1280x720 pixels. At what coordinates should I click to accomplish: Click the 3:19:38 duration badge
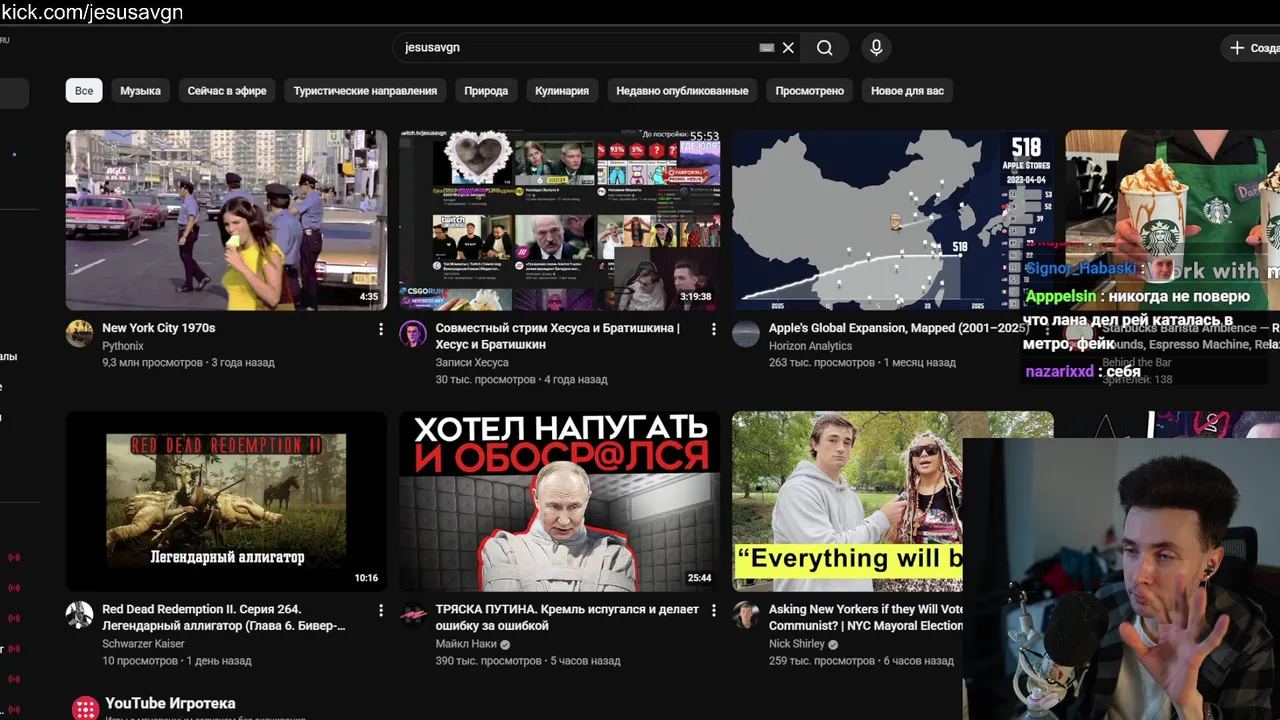[x=695, y=297]
